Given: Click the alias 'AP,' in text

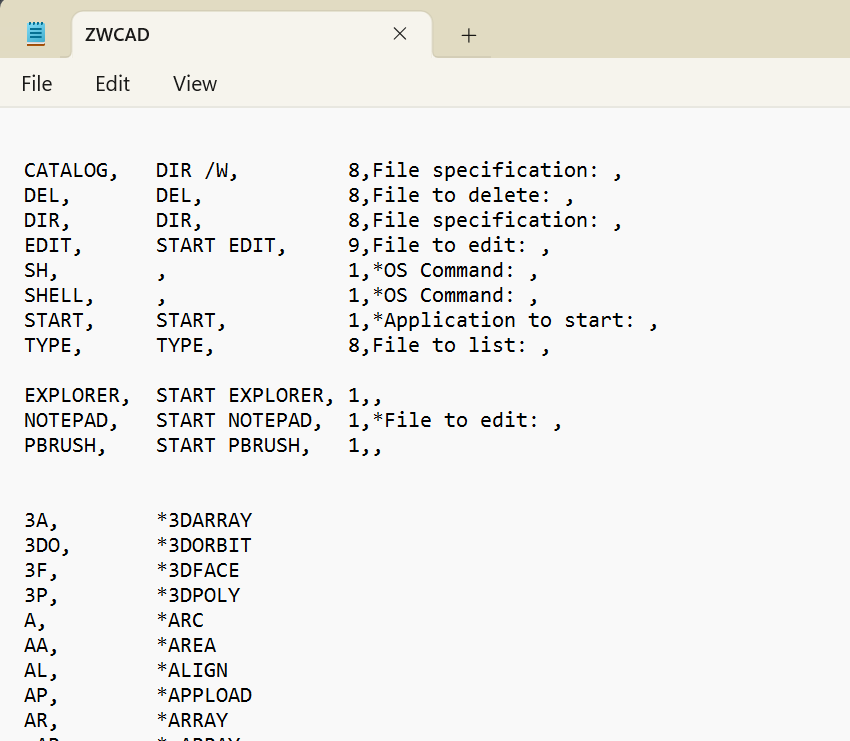Looking at the screenshot, I should [x=41, y=695].
